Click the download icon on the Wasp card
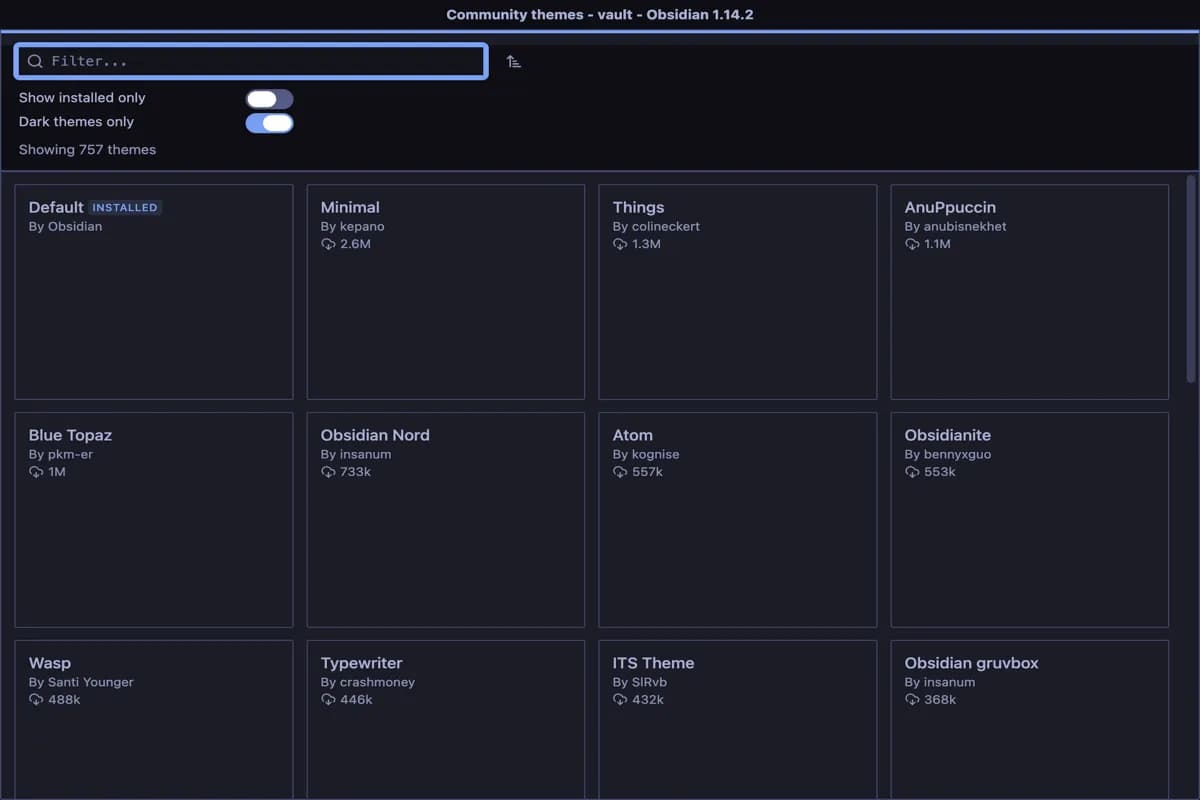1200x800 pixels. (36, 700)
